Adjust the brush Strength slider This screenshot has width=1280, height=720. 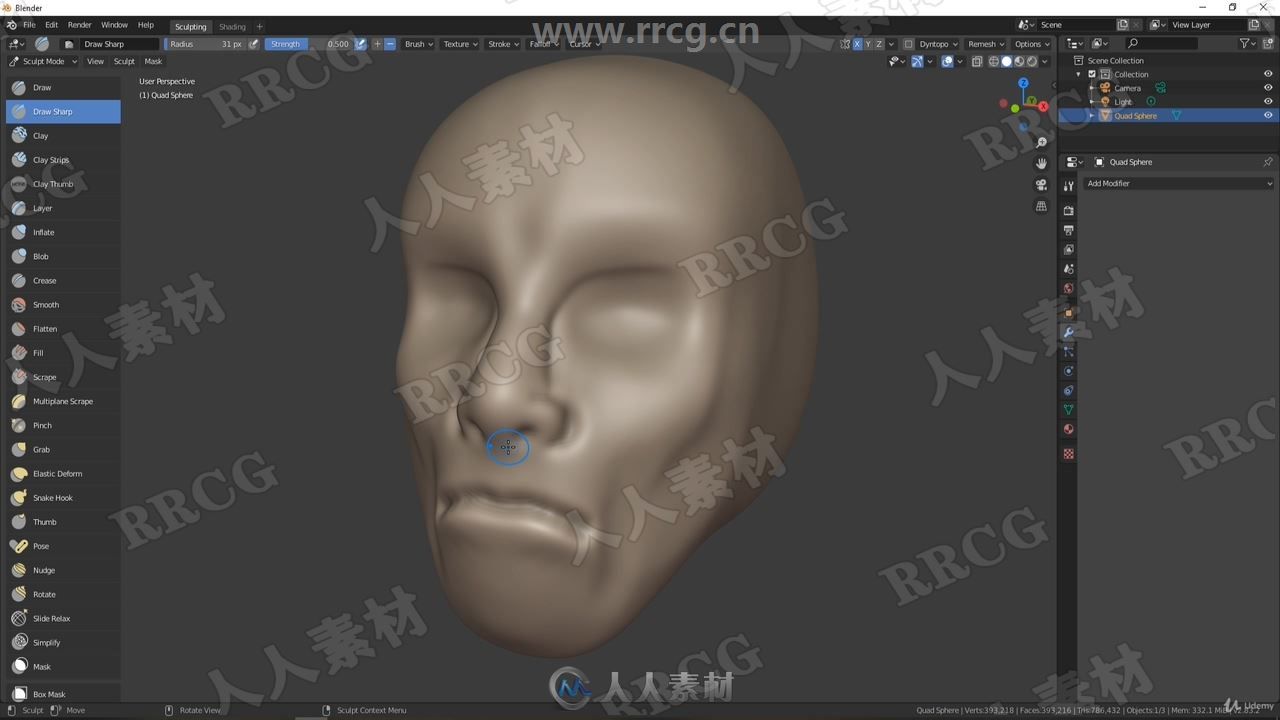click(x=309, y=44)
